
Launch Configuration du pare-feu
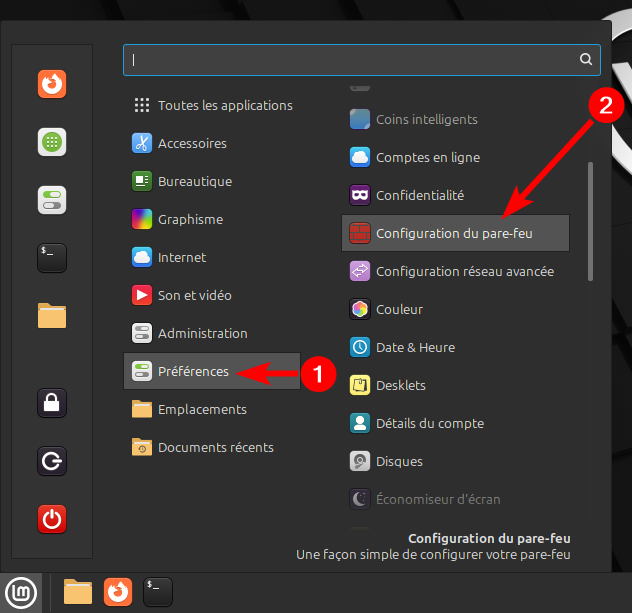tap(454, 233)
